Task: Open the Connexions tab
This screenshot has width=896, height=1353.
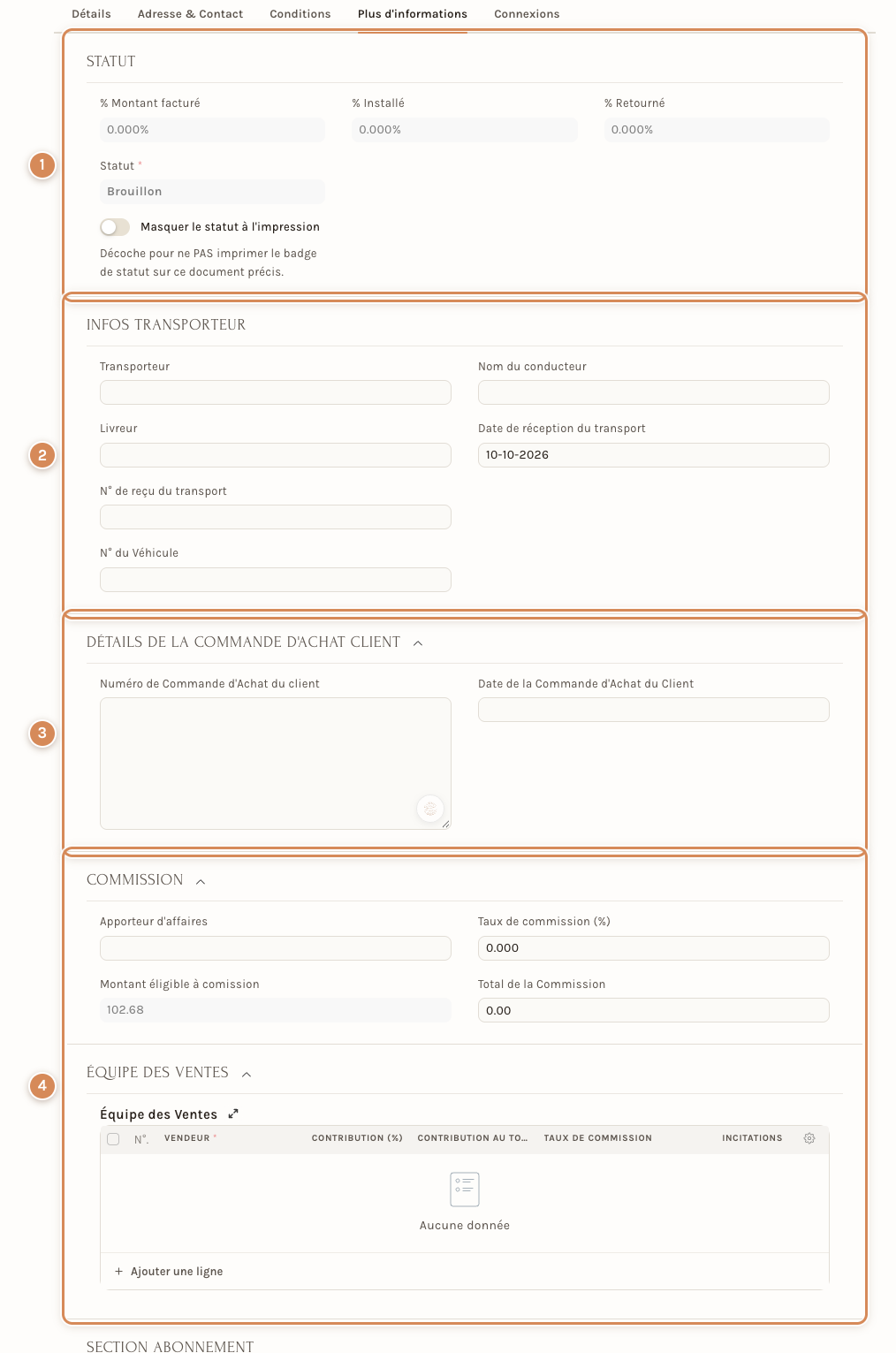Action: pos(527,14)
